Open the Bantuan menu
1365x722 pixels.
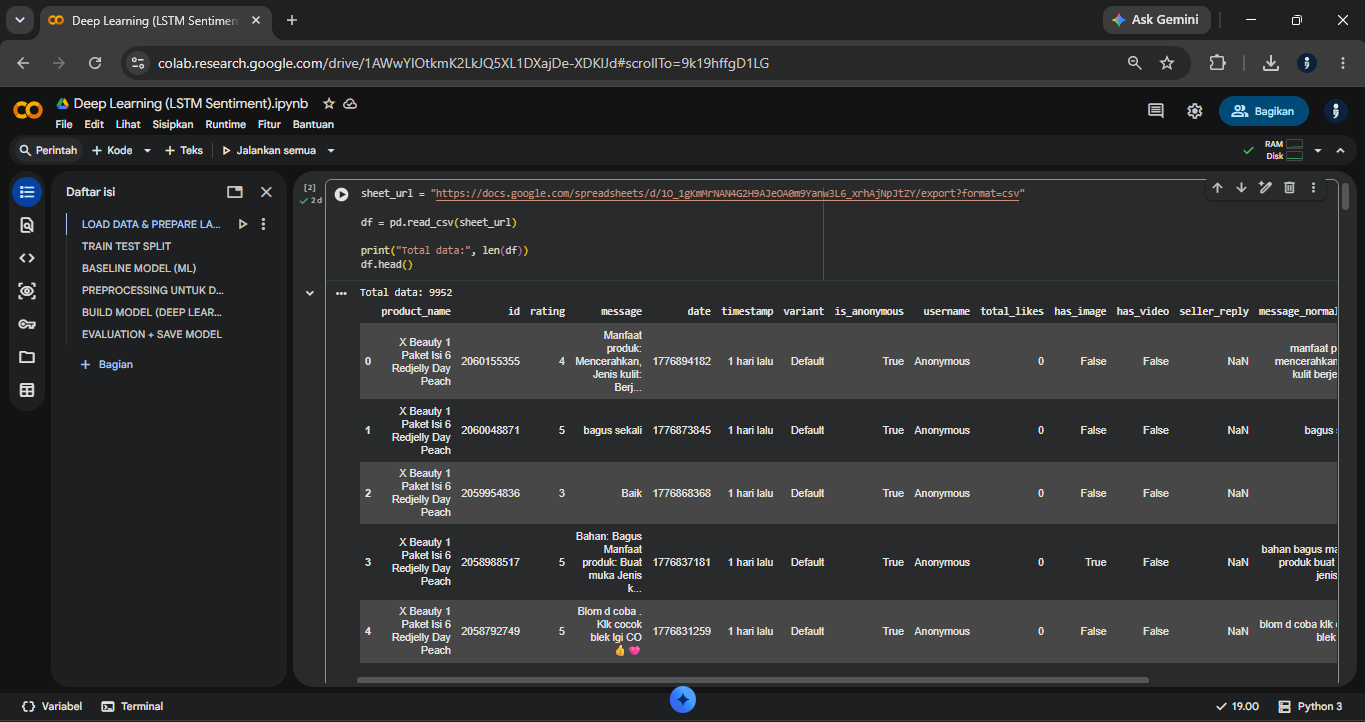click(x=313, y=125)
